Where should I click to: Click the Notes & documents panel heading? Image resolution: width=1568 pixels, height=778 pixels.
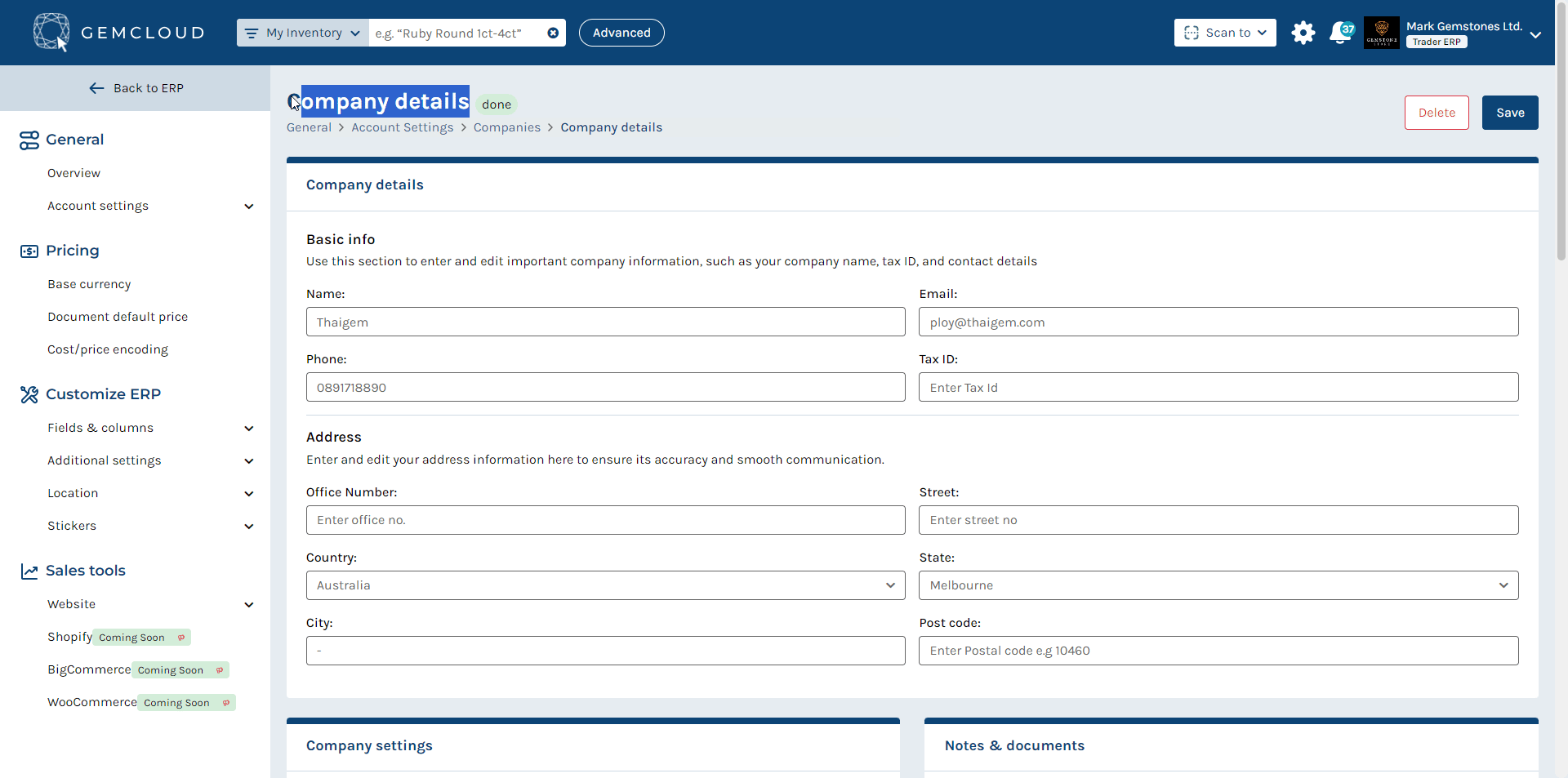click(1014, 745)
